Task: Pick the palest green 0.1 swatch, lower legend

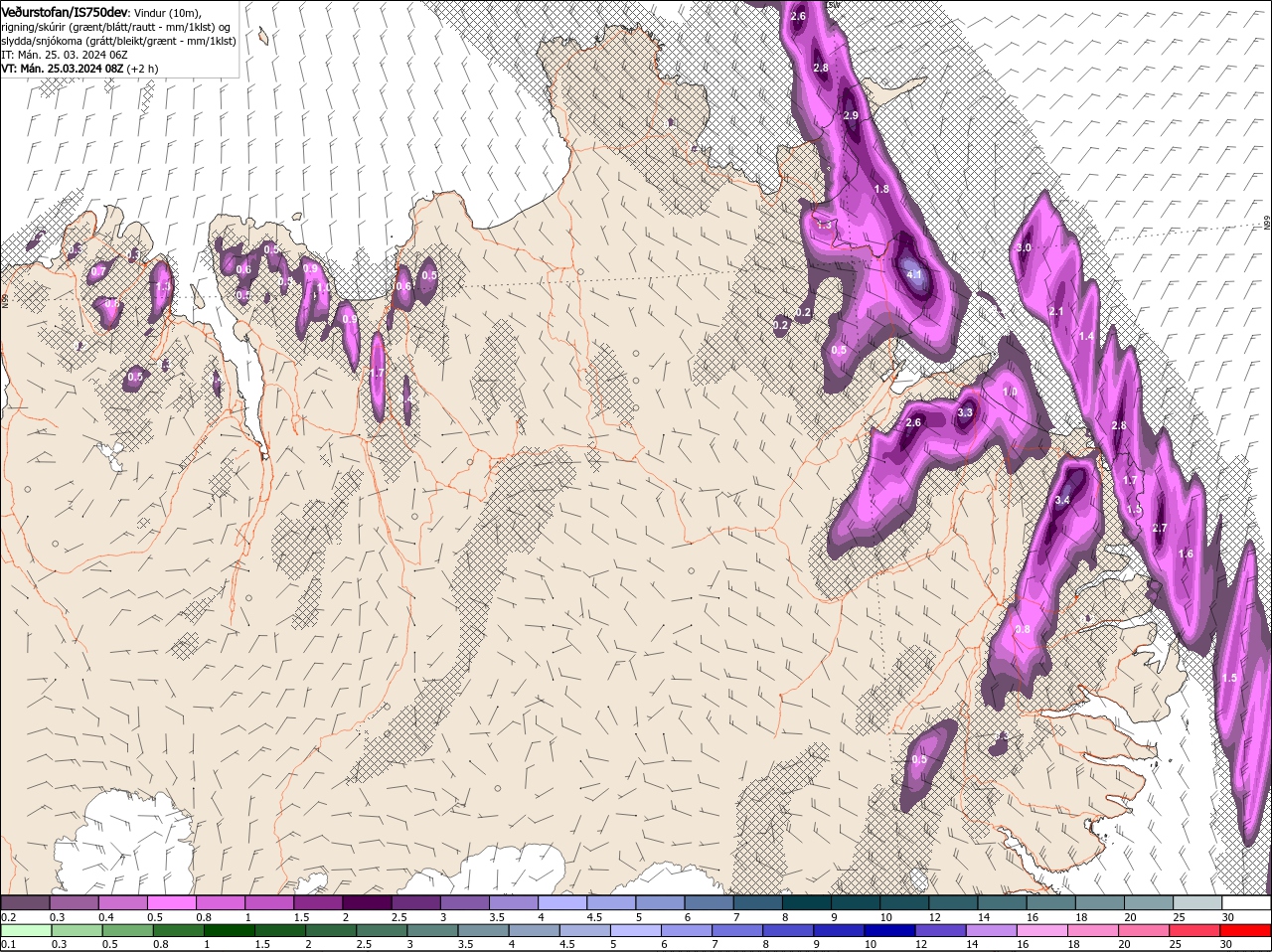Action: pyautogui.click(x=25, y=929)
